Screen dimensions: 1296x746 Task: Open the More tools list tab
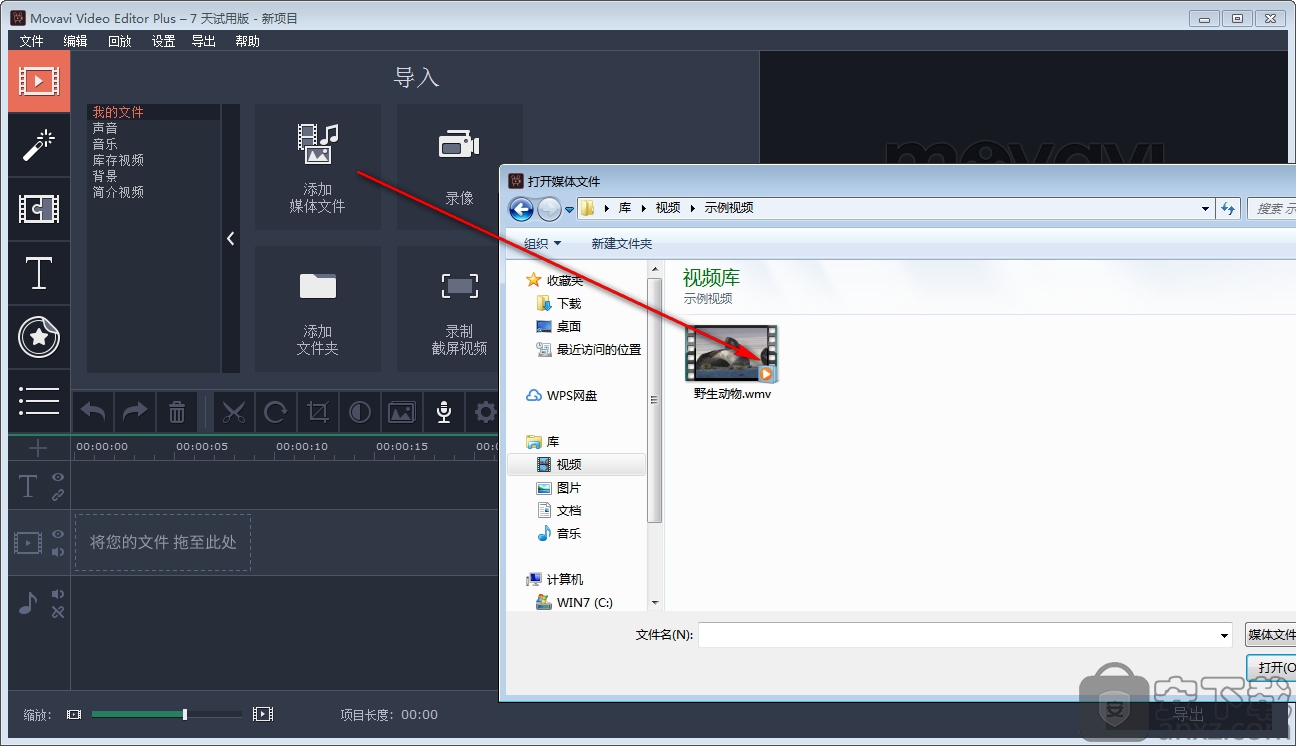coord(39,401)
